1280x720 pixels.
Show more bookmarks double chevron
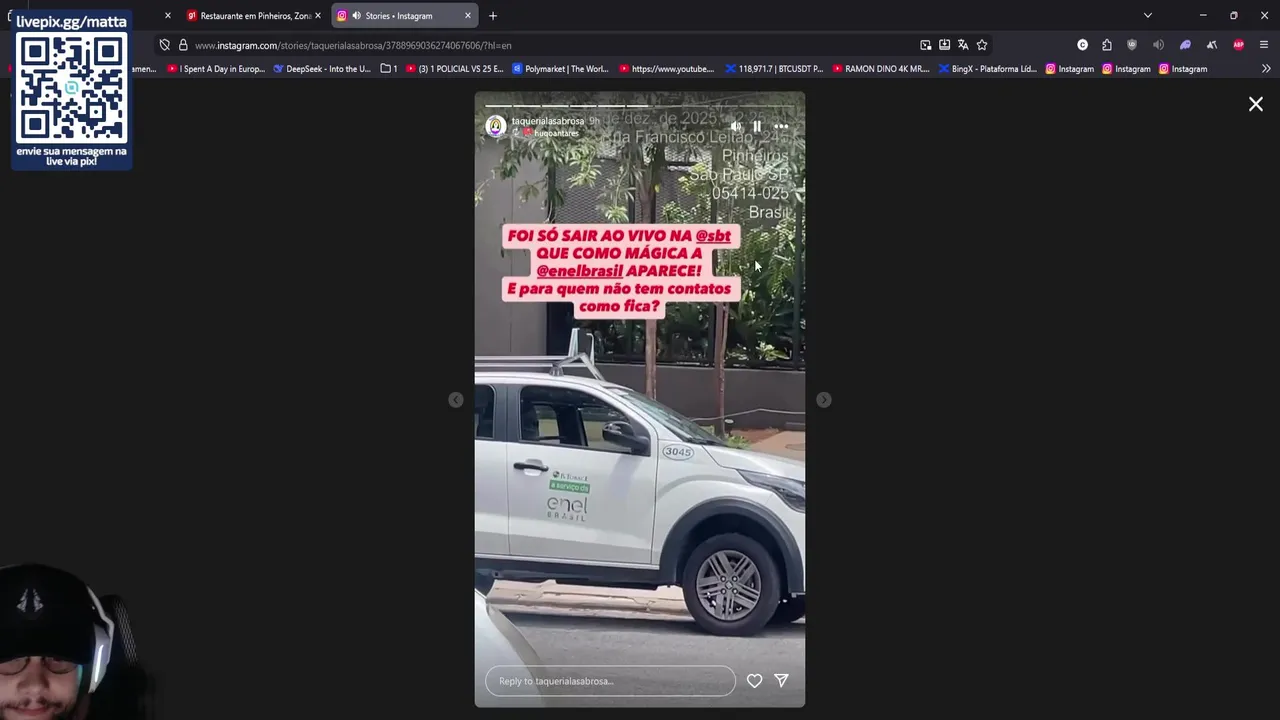[x=1266, y=69]
